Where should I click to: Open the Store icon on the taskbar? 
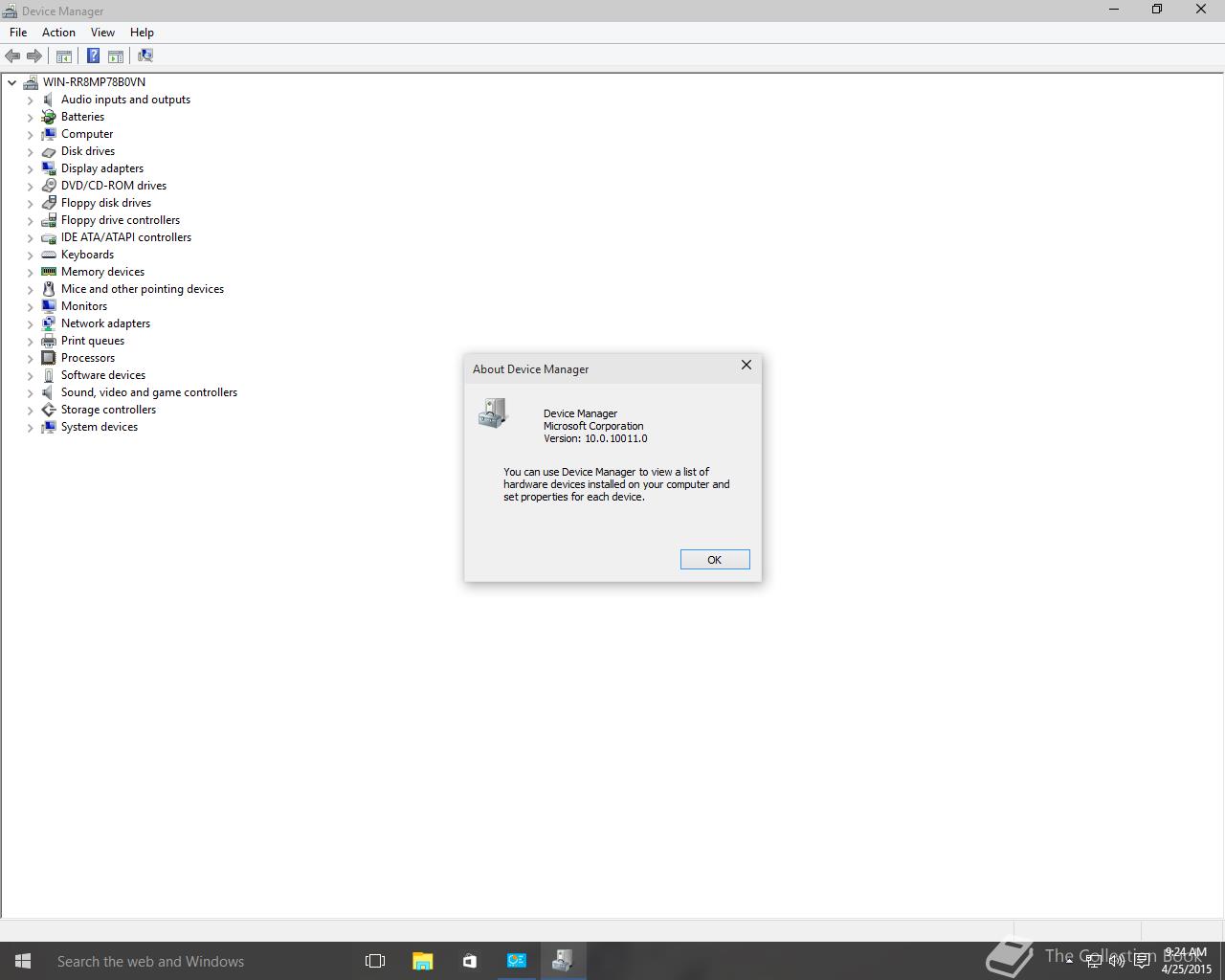469,961
